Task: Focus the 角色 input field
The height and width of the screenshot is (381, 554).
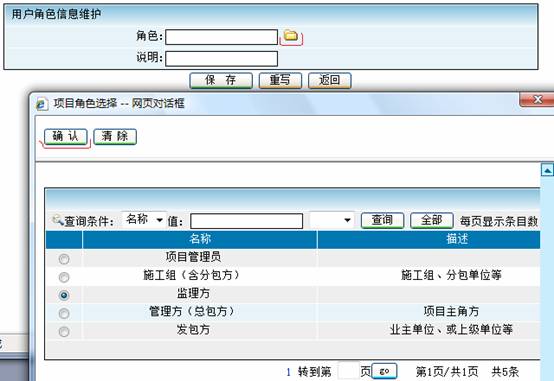Action: pos(222,37)
